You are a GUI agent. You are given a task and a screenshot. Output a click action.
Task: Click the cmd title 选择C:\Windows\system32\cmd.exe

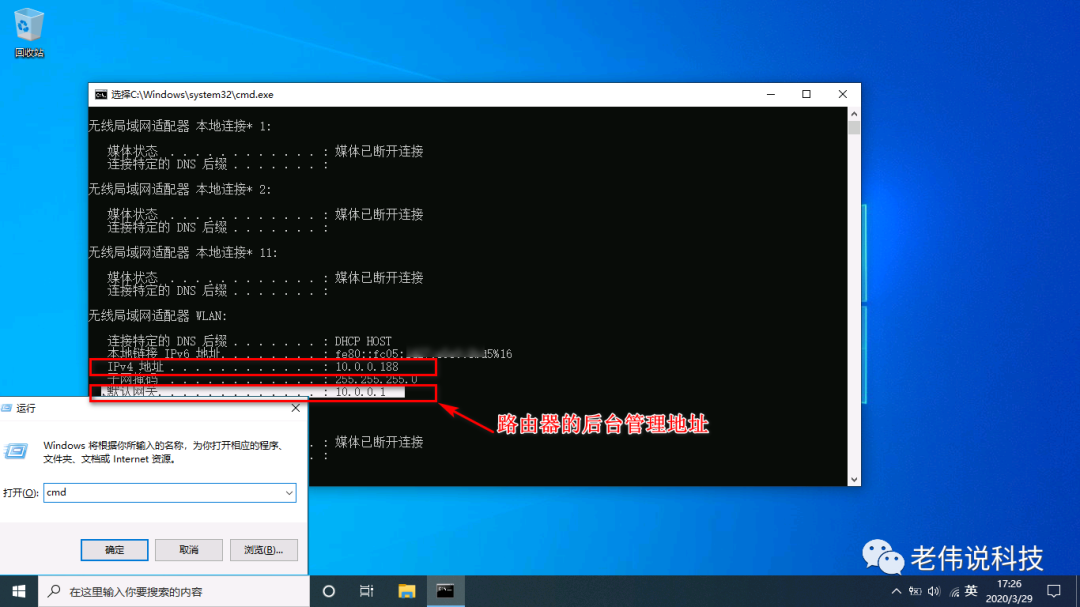click(x=192, y=94)
